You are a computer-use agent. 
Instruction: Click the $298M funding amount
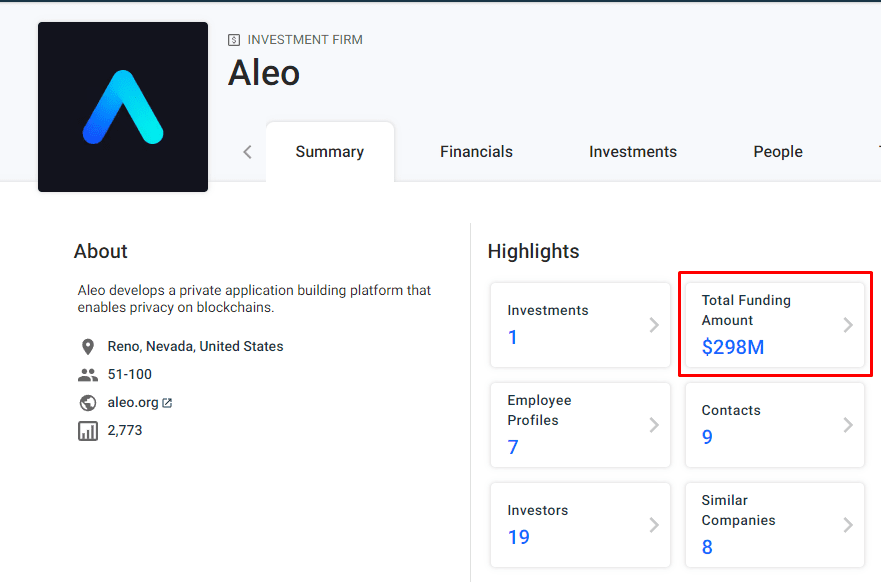(733, 347)
